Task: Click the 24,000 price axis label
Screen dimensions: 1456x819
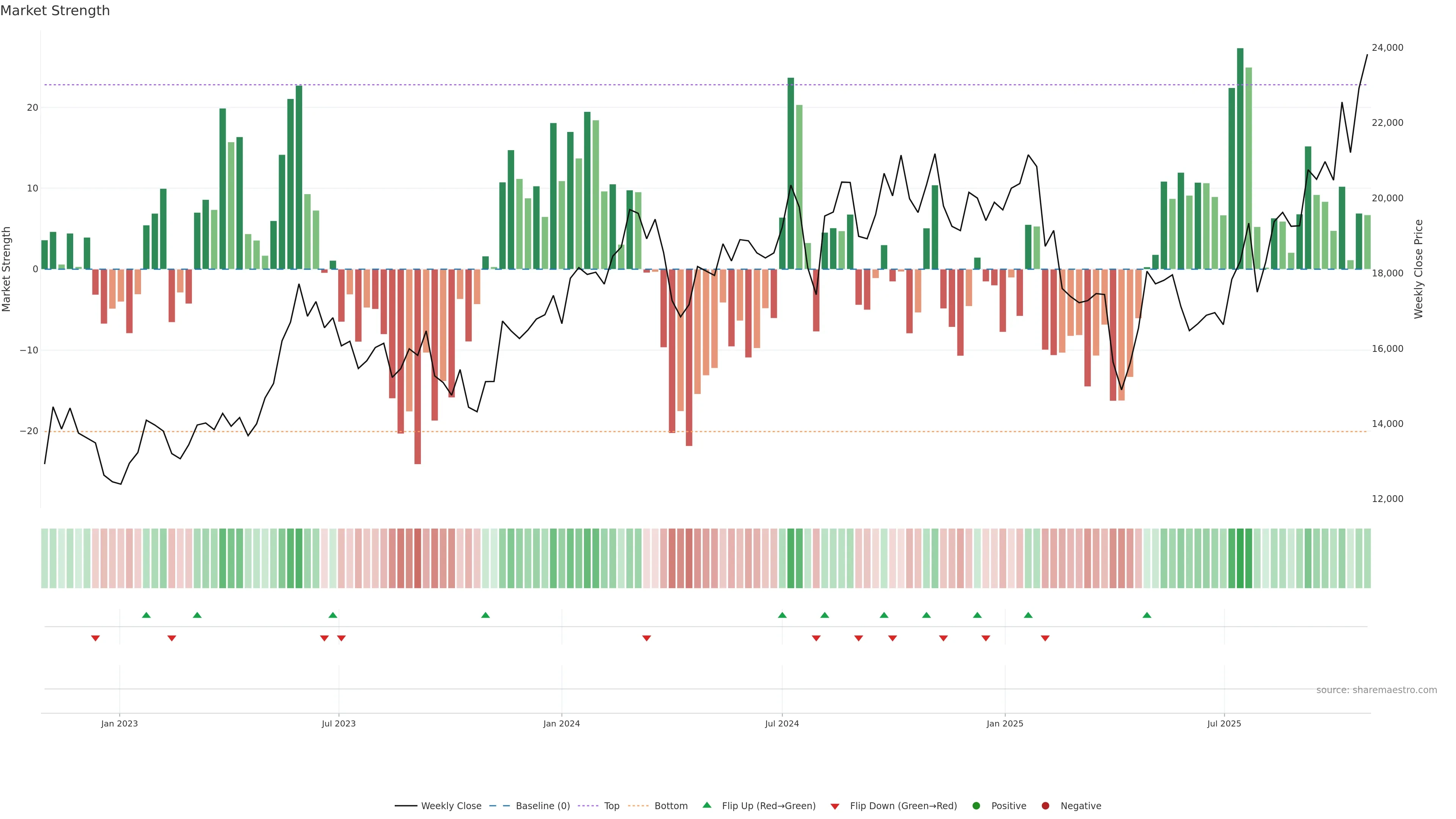Action: pos(1387,47)
